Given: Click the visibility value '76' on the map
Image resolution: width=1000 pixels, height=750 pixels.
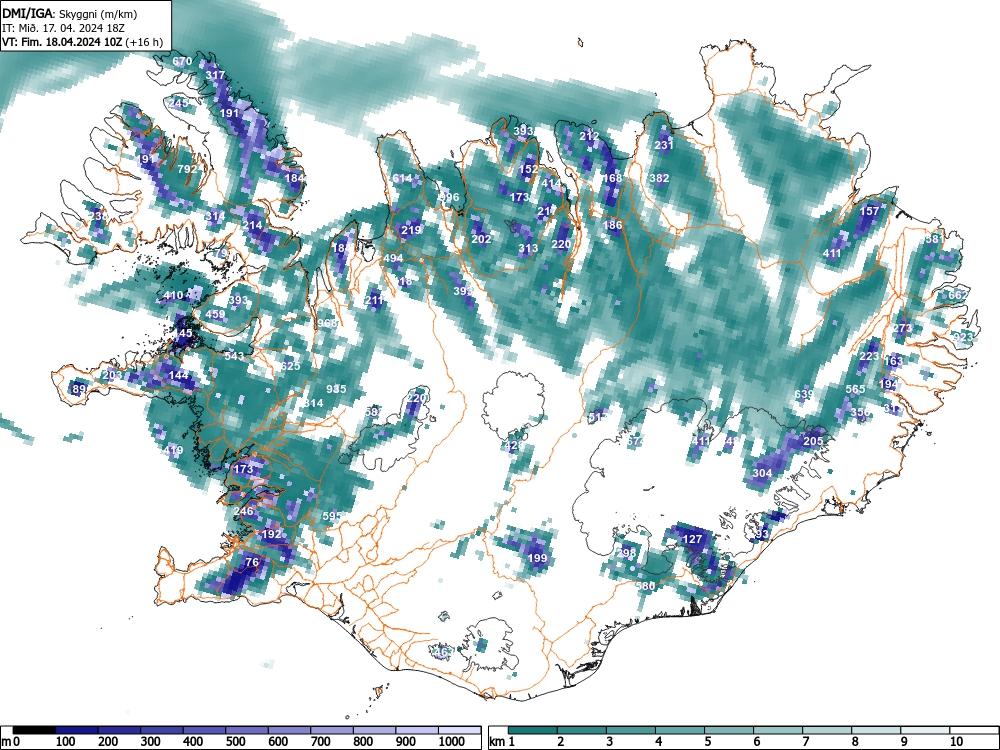Looking at the screenshot, I should coord(253,562).
